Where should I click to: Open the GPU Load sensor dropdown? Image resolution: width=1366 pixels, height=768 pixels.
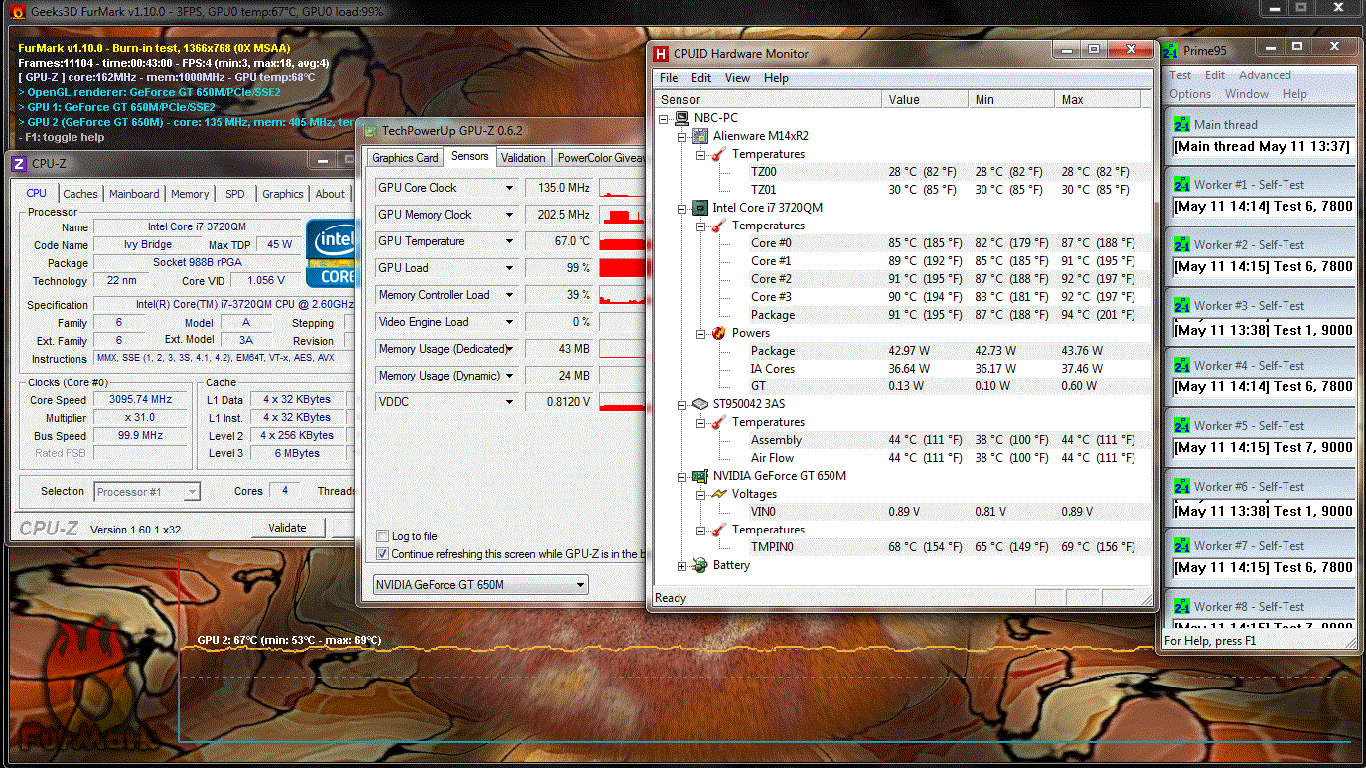(509, 268)
